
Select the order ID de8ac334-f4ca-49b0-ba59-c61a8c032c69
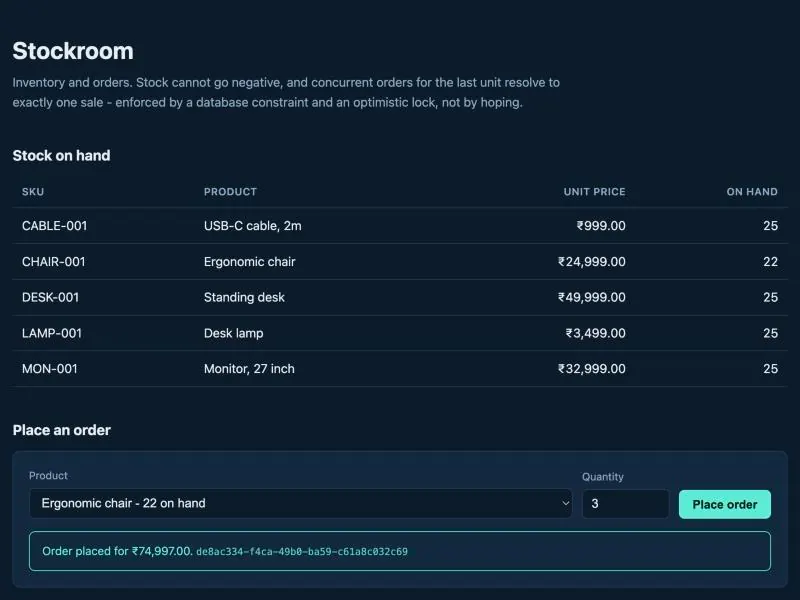pos(302,552)
